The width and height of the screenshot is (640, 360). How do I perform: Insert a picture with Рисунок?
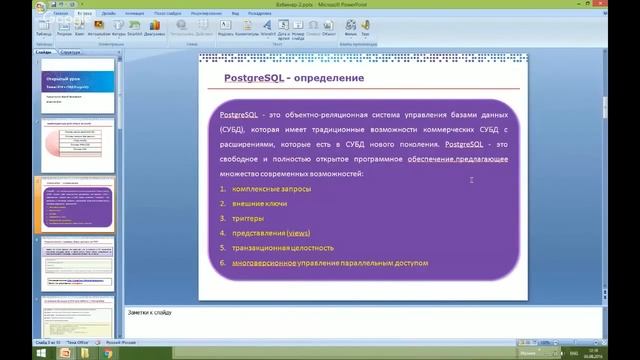(64, 28)
